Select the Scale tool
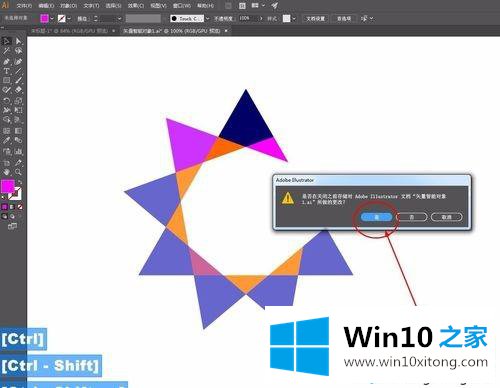Image resolution: width=500 pixels, height=388 pixels. click(x=18, y=100)
